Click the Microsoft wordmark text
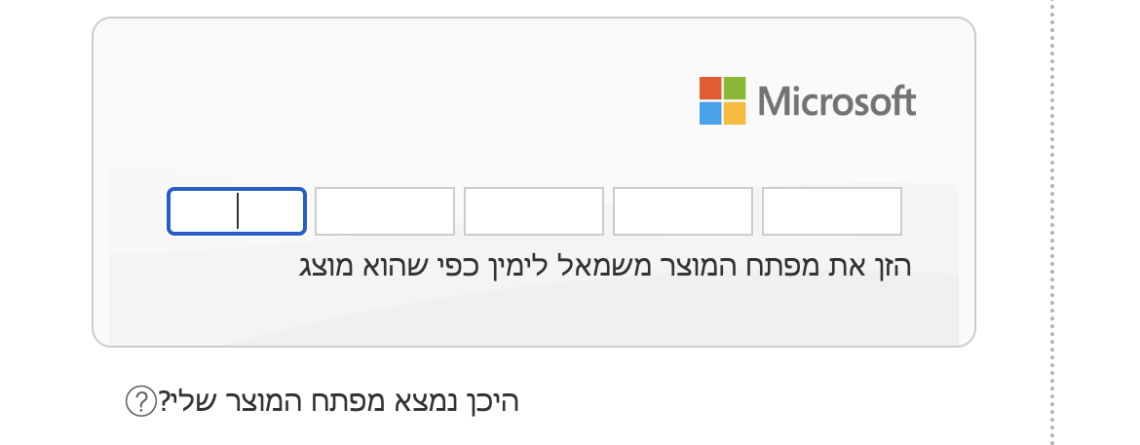The width and height of the screenshot is (1140, 445). point(837,101)
